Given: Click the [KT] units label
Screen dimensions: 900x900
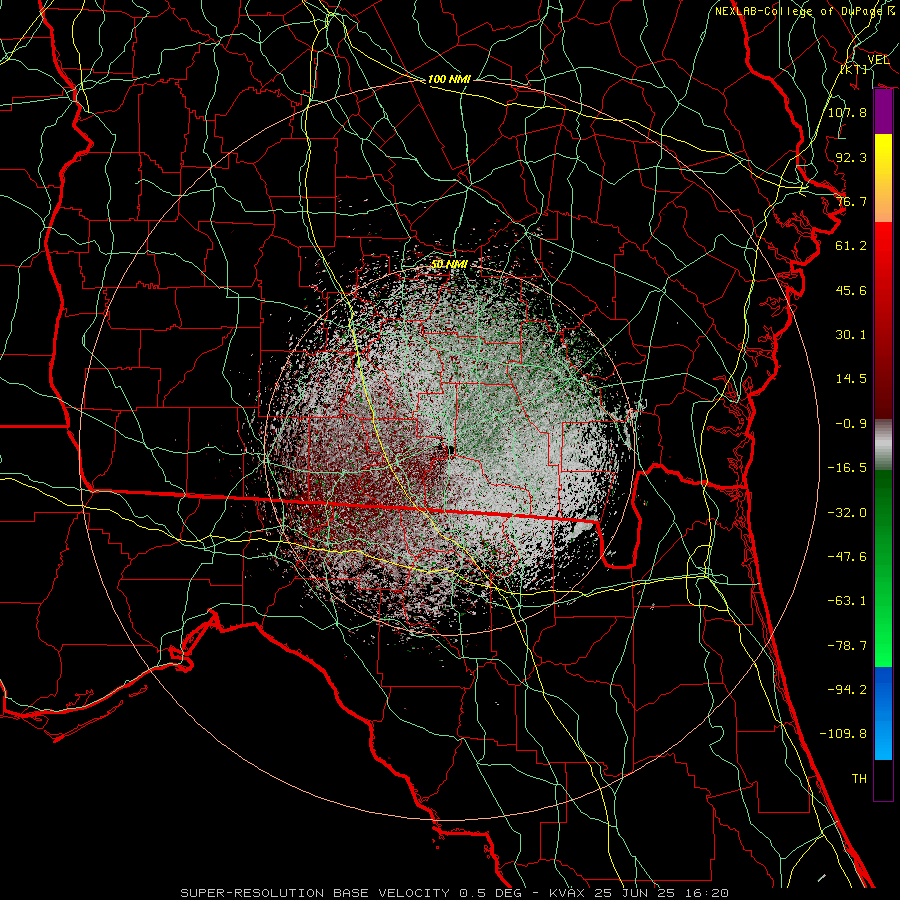Looking at the screenshot, I should click(854, 69).
